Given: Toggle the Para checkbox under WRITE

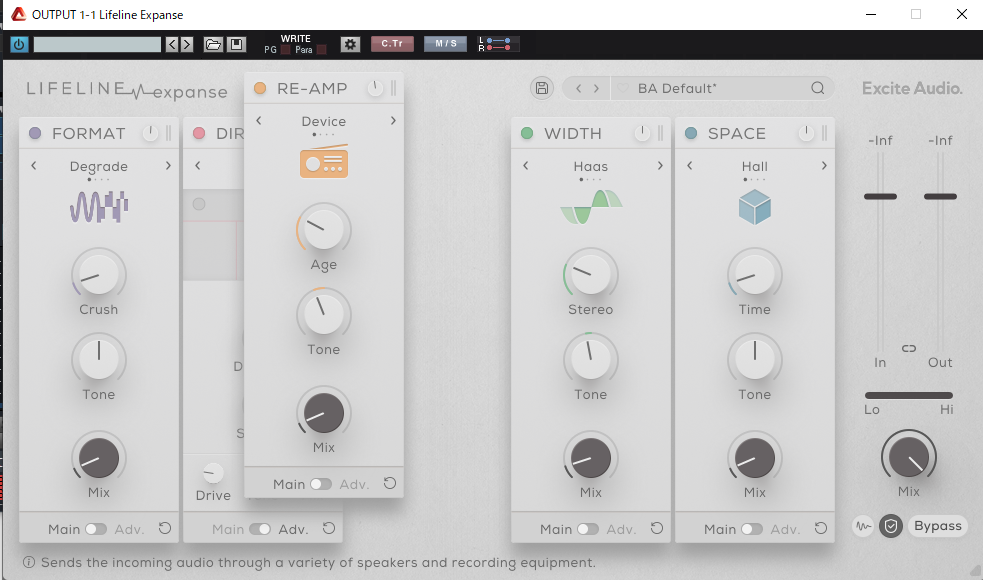Looking at the screenshot, I should click(x=322, y=50).
